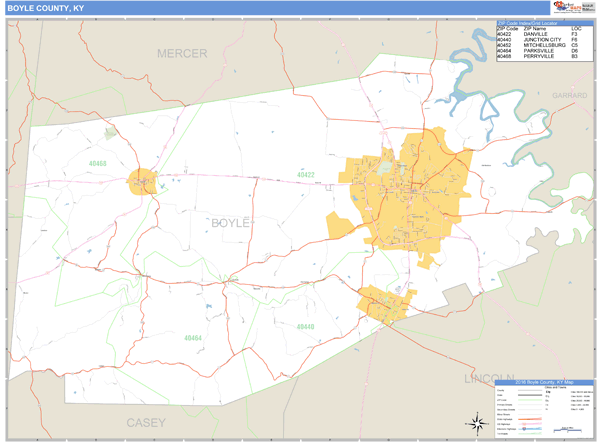This screenshot has height=442, width=600.
Task: Select the PERRYVILLE row in ZIP index
Action: (545, 56)
